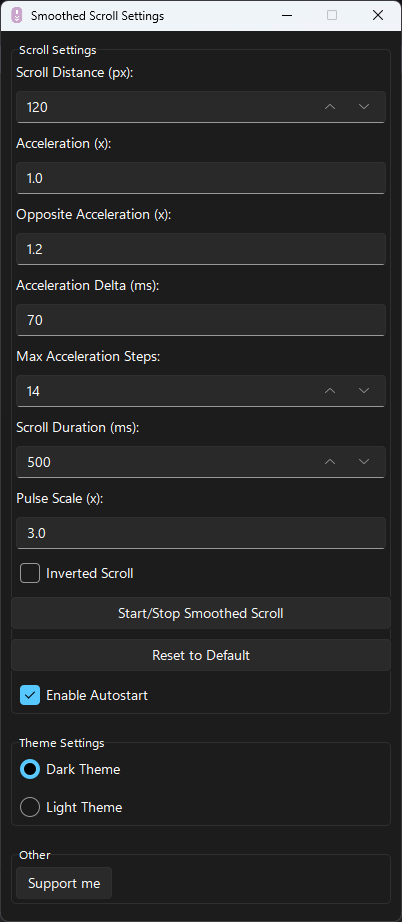Close the Smoothed Scroll Settings window
This screenshot has height=922, width=402.
click(x=378, y=16)
